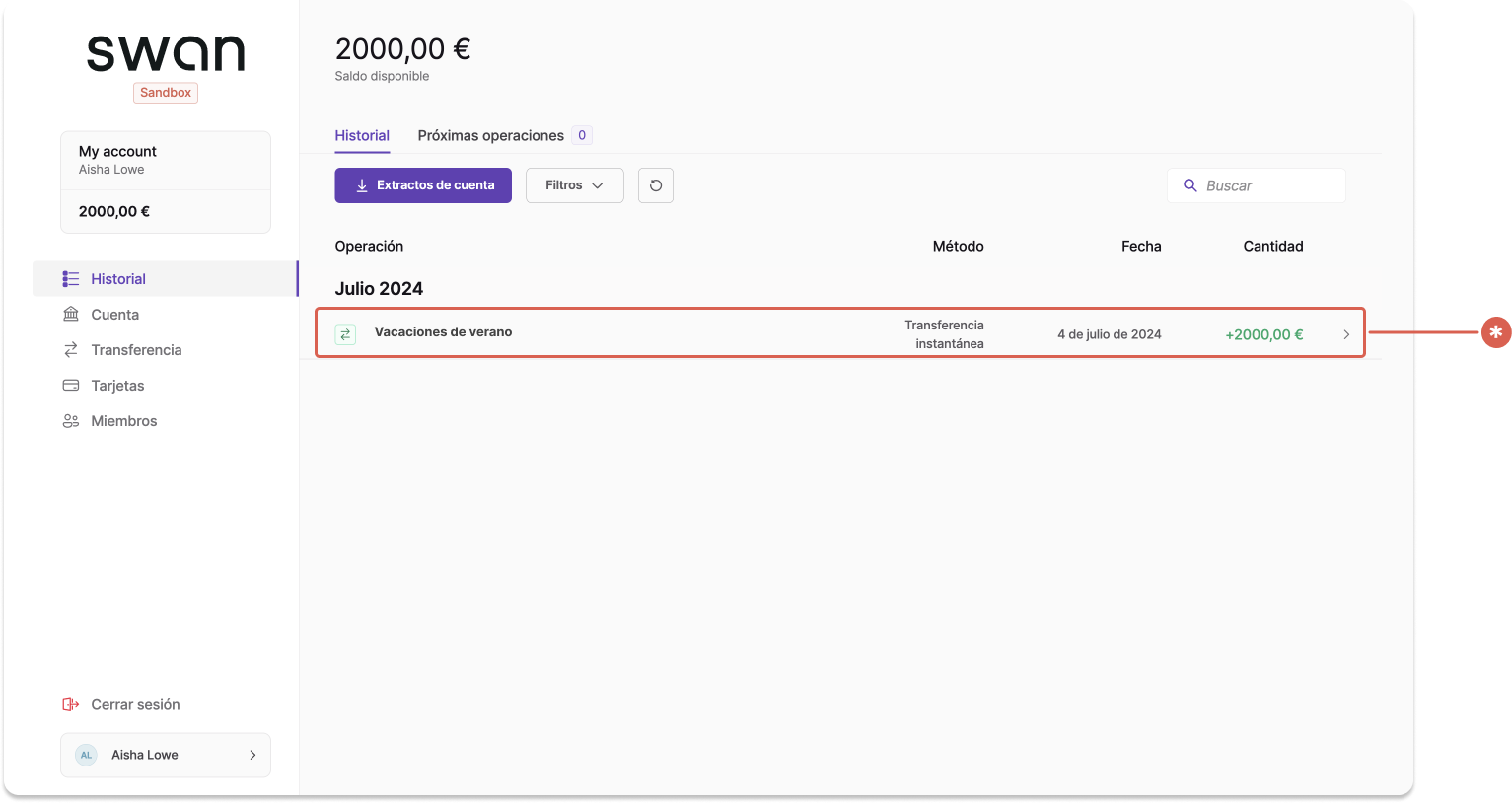Open Tarjetas in the sidebar

[x=166, y=386]
